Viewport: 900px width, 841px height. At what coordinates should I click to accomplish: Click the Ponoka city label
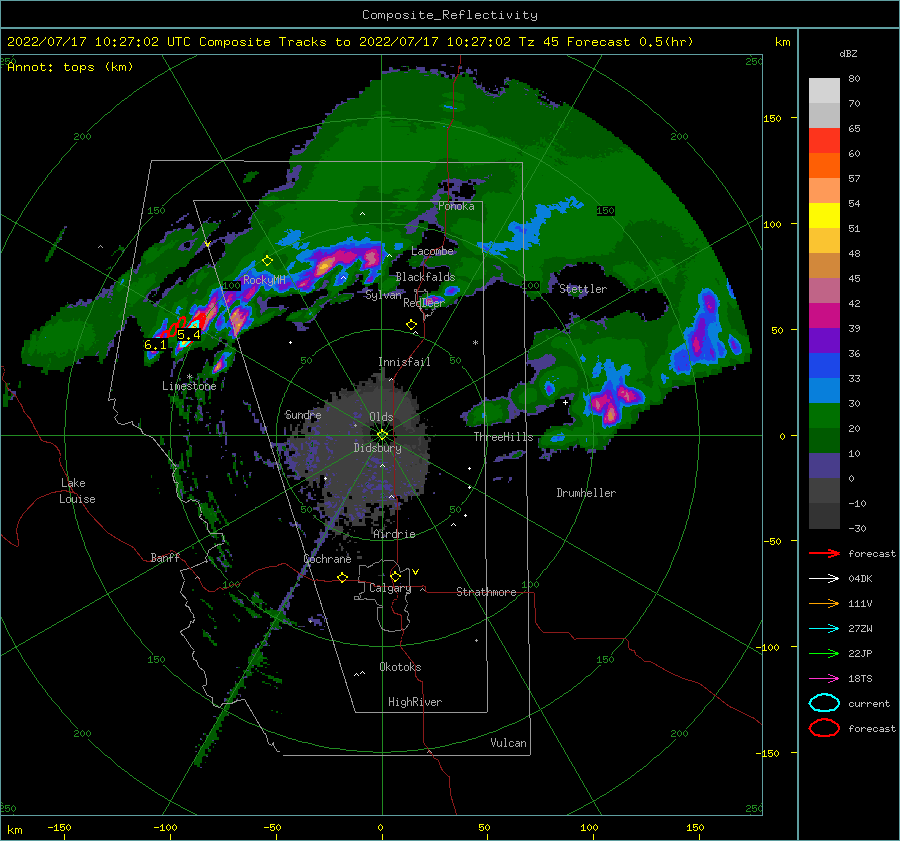[x=456, y=206]
